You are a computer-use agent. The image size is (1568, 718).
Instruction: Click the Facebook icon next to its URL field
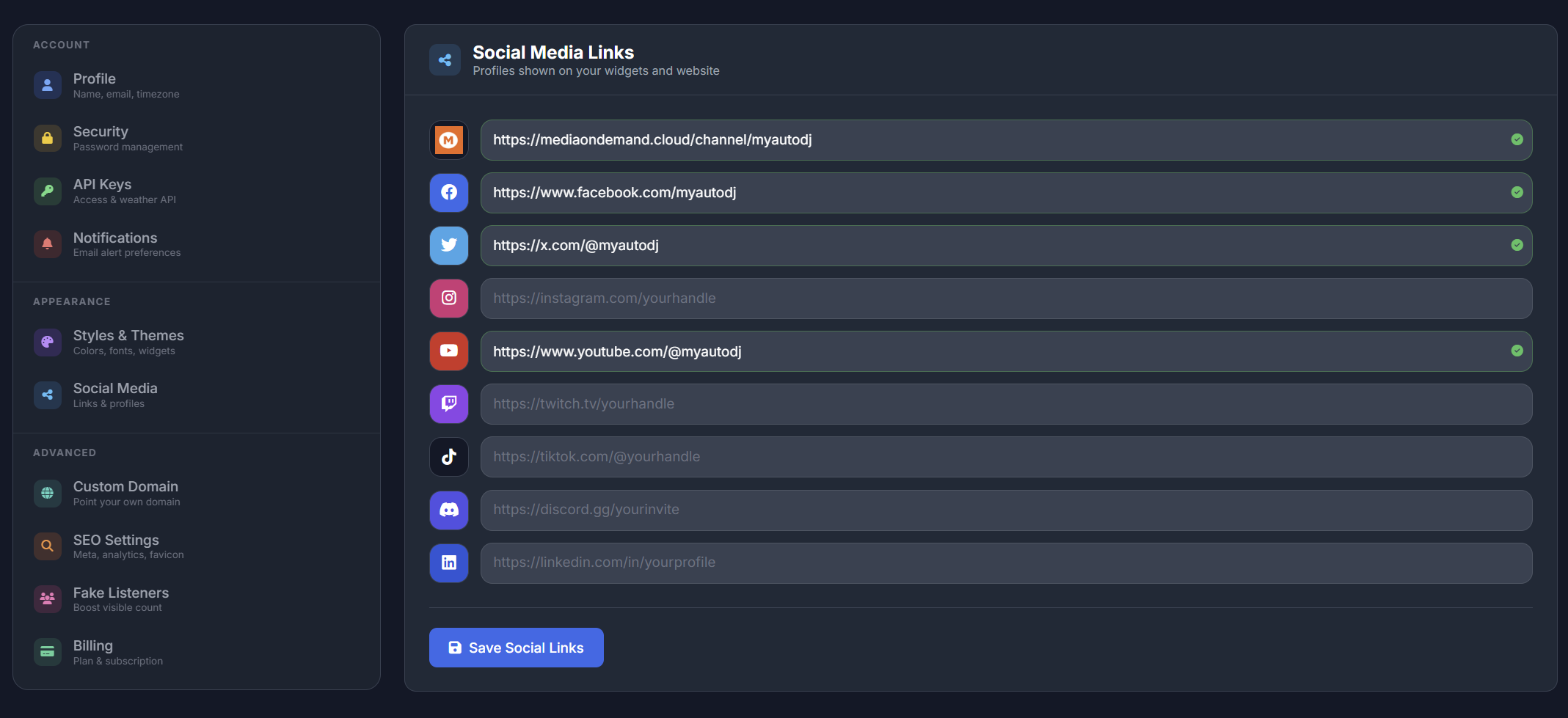pos(448,192)
